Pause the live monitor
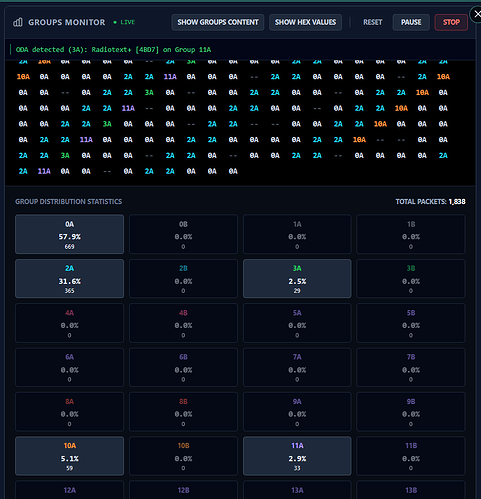The height and width of the screenshot is (499, 481). (x=411, y=22)
